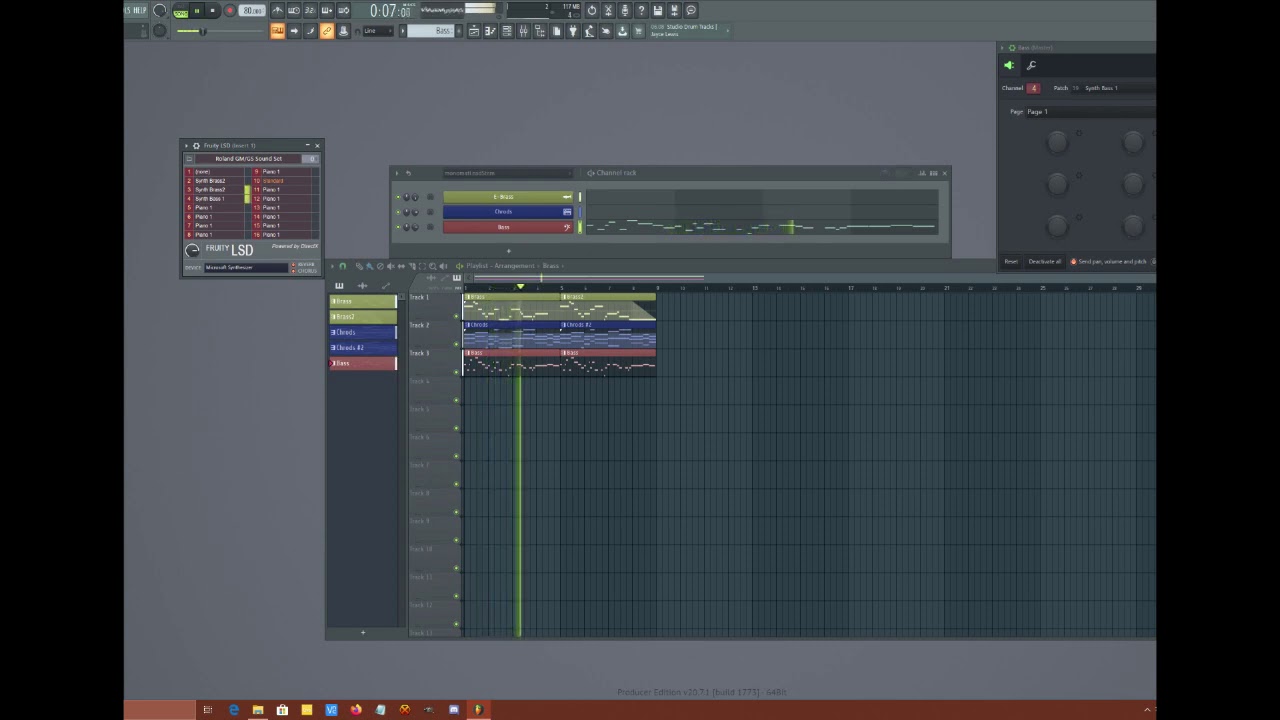Select Brass pattern in the picker
This screenshot has width=1280, height=720.
(x=363, y=301)
